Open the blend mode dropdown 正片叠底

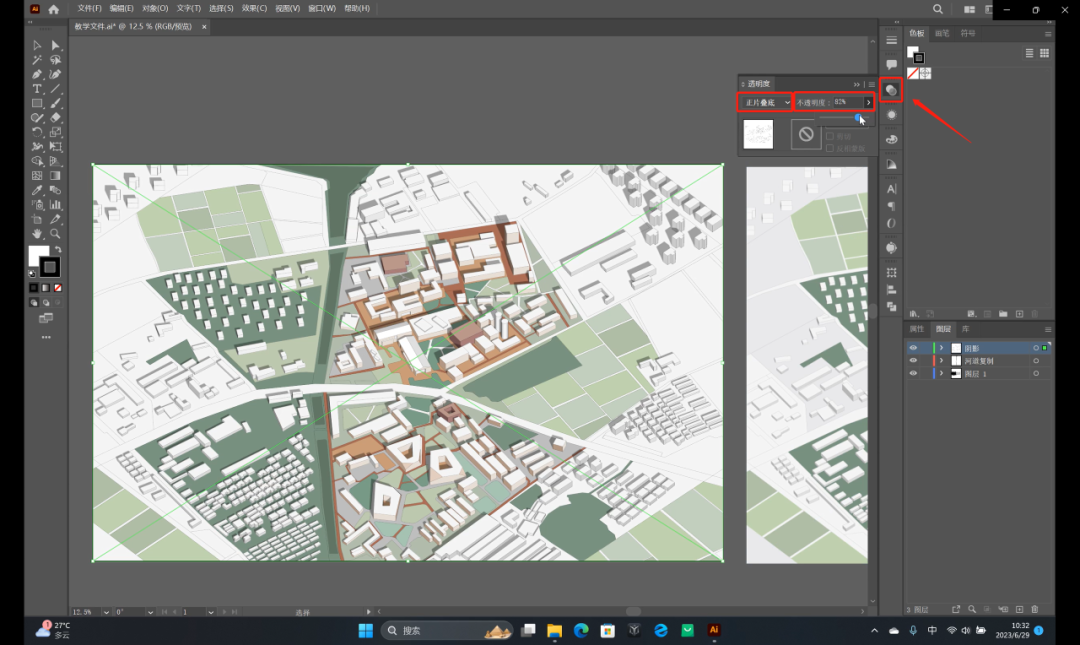[765, 102]
